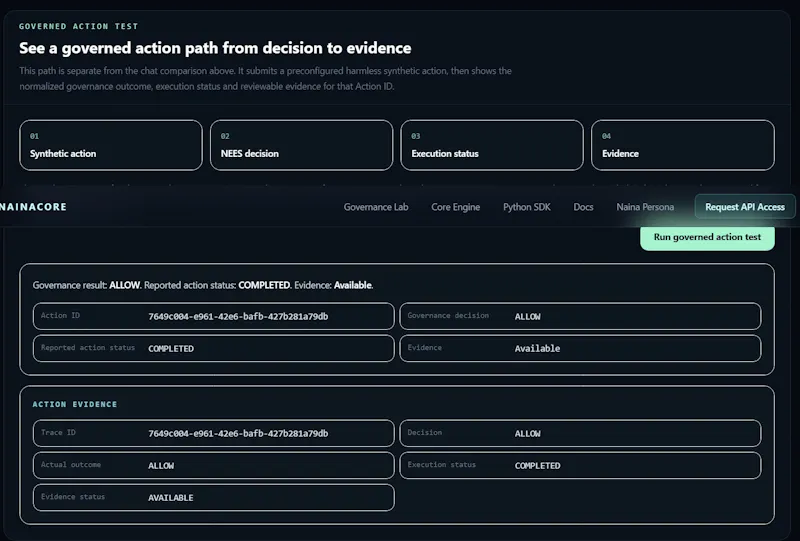The image size is (800, 541).
Task: Select the 01 Synthetic action step card
Action: 111,145
